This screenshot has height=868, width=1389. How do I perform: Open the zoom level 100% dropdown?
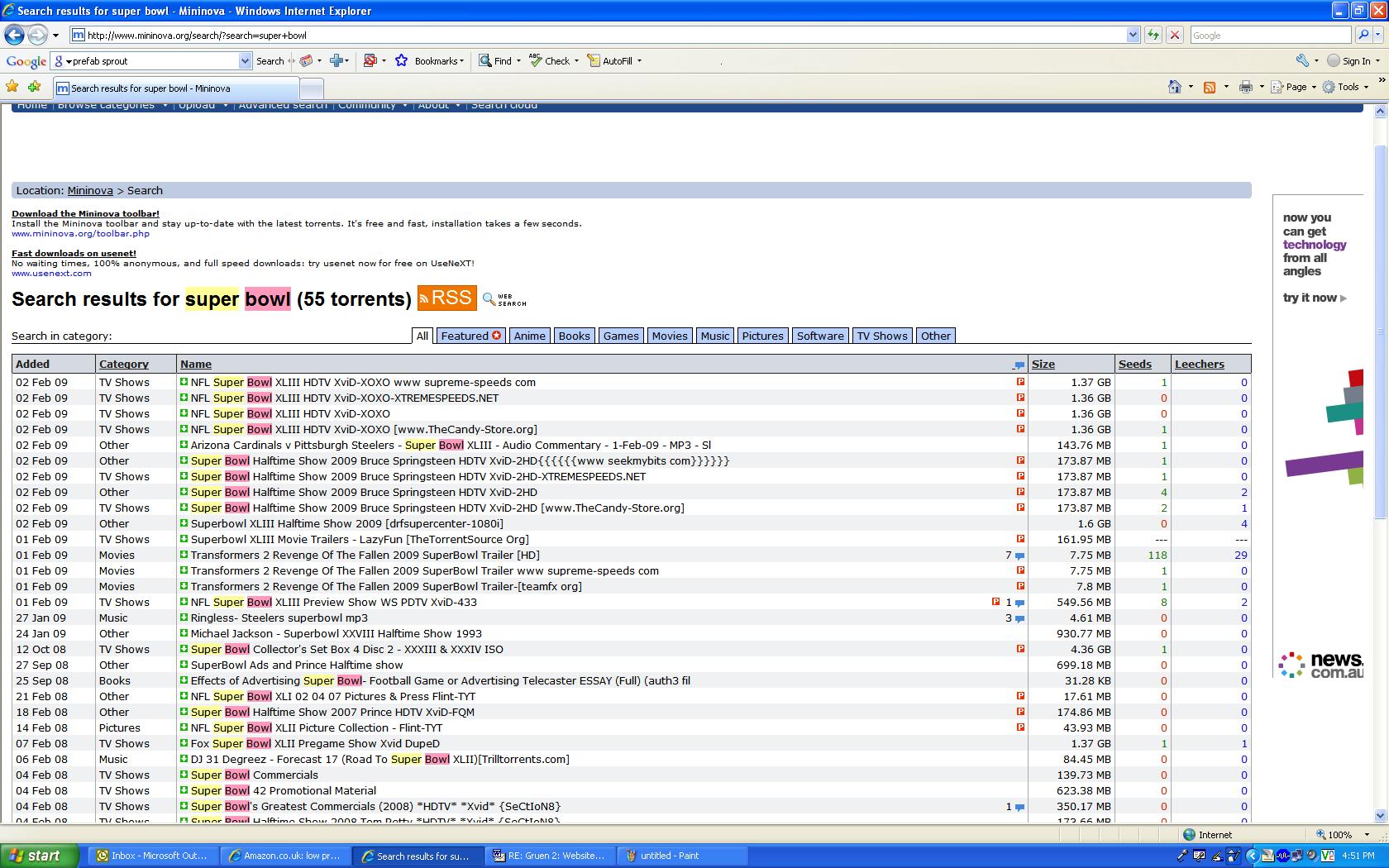pos(1367,835)
